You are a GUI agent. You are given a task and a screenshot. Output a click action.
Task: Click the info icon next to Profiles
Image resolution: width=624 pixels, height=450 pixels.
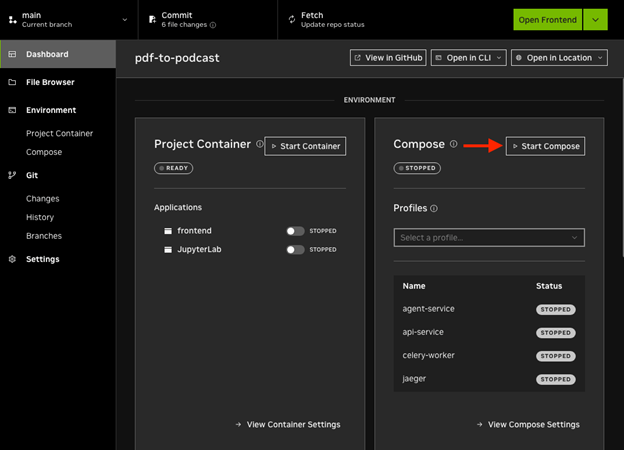(434, 208)
